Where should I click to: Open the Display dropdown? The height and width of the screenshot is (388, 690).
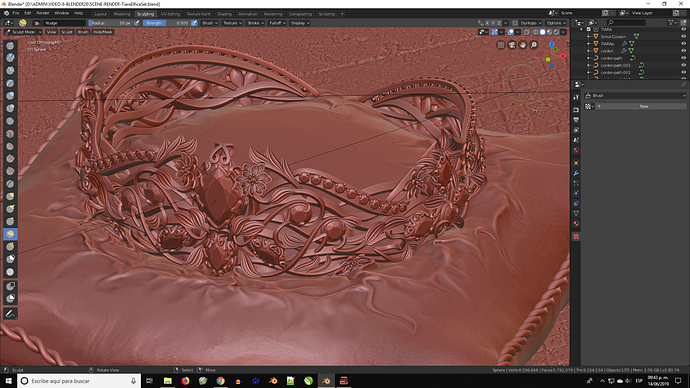[x=300, y=23]
